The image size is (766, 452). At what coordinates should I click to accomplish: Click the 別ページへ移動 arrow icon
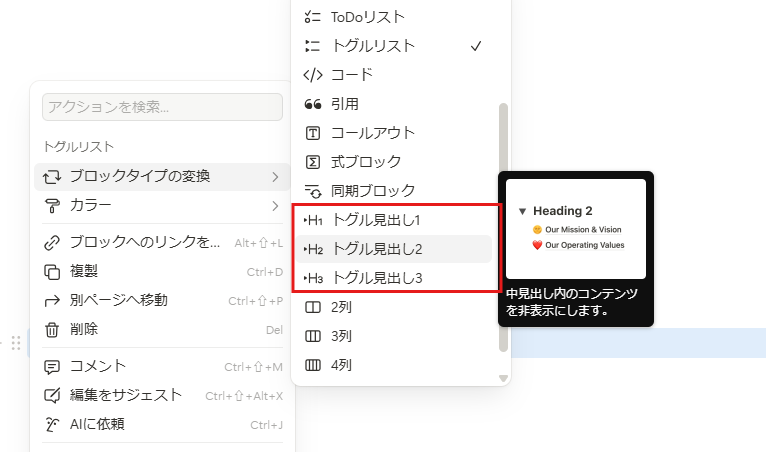pos(52,301)
